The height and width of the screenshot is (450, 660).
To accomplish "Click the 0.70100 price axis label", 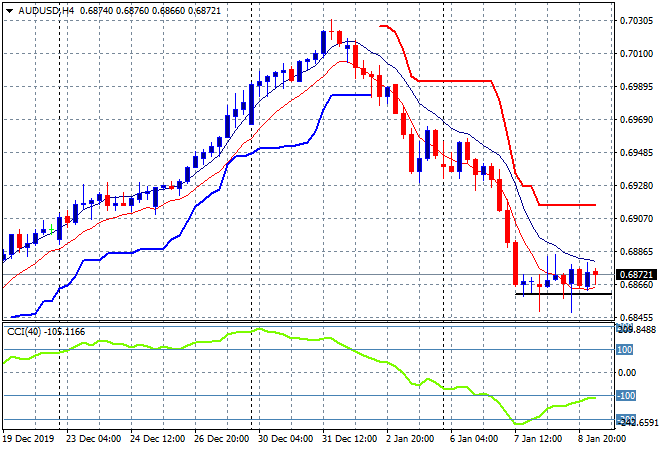I will (637, 53).
